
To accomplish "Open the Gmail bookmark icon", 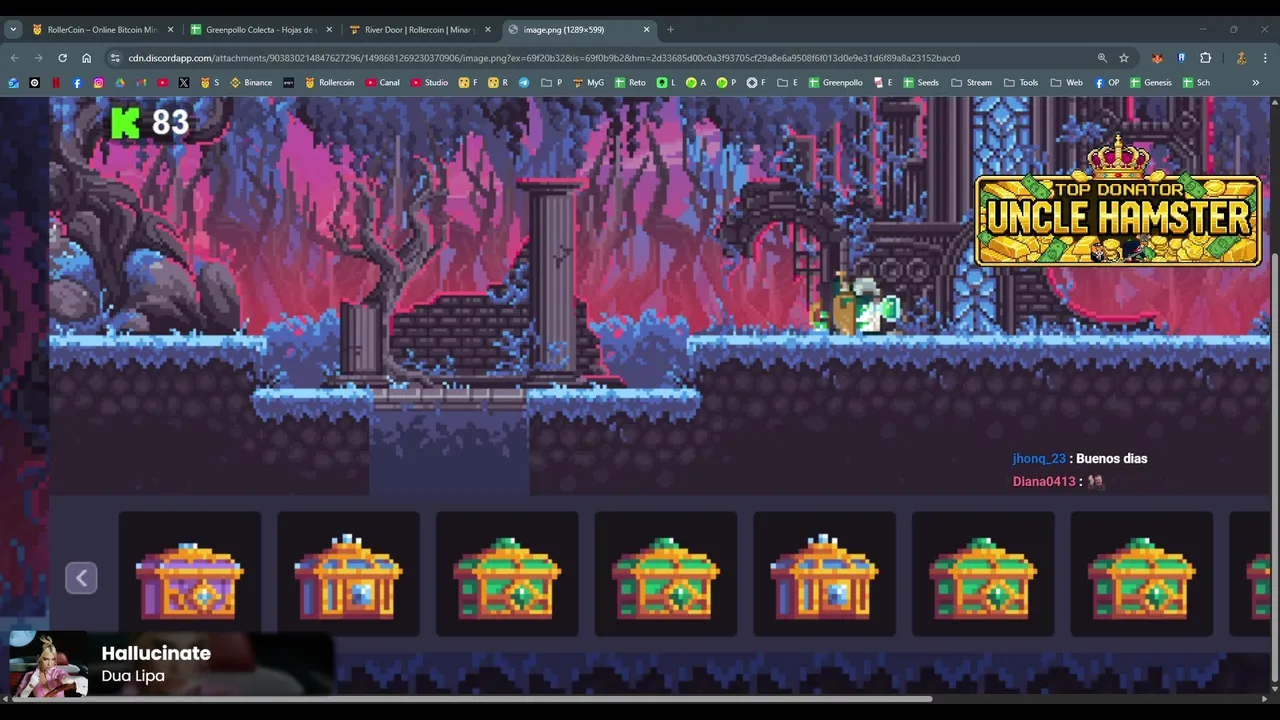I will point(141,83).
